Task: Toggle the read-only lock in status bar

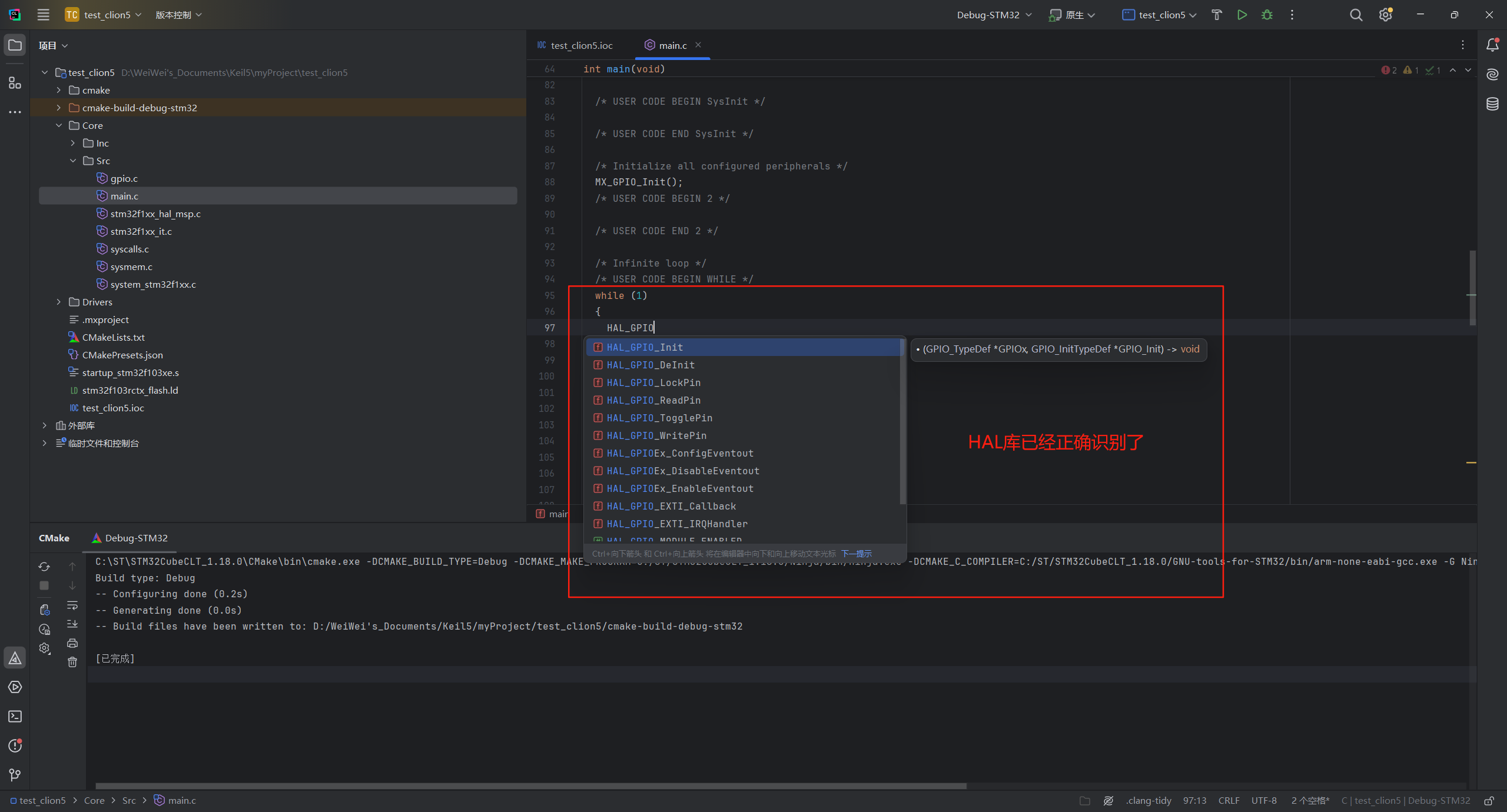Action: (x=1489, y=801)
